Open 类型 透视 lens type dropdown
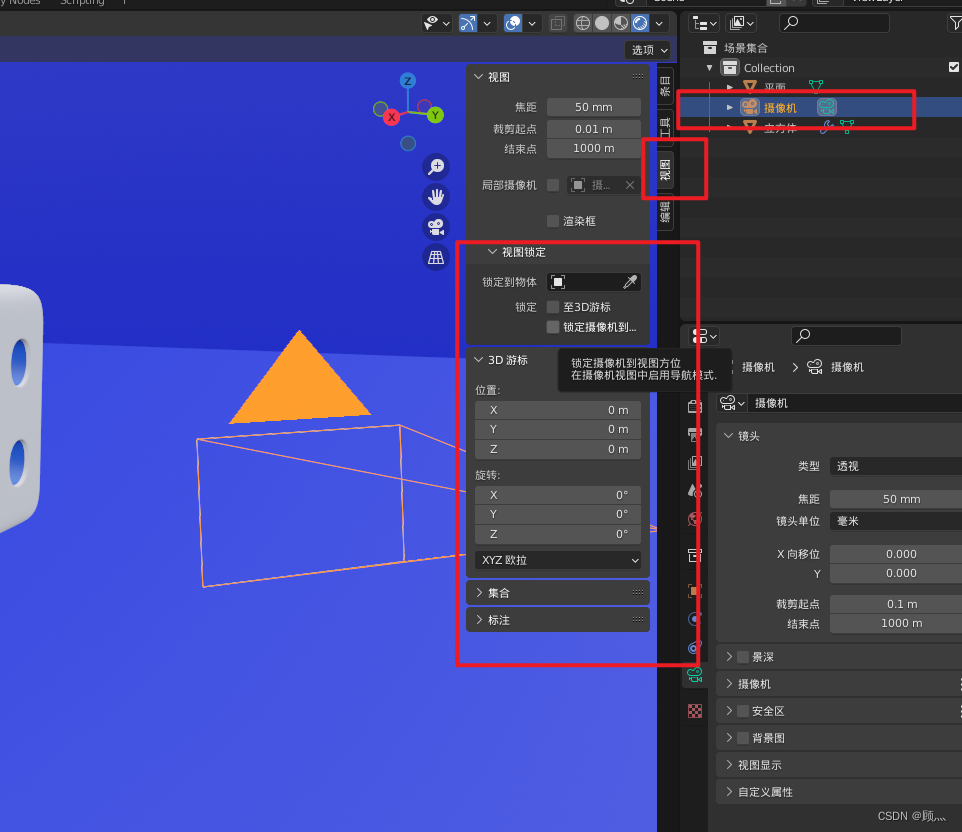Viewport: 962px width, 832px height. (x=896, y=466)
